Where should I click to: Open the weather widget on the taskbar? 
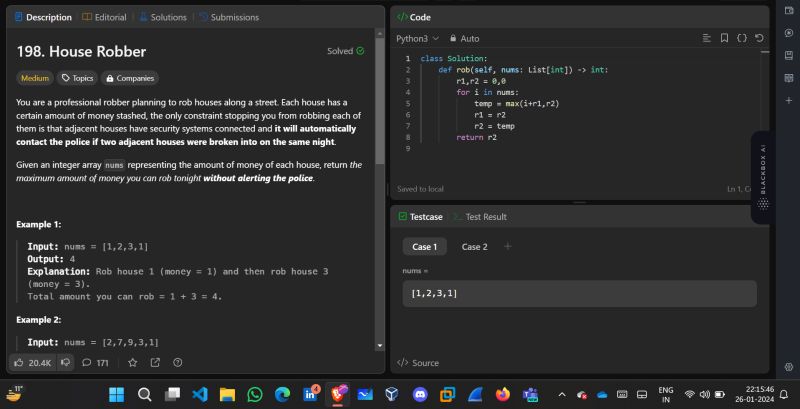click(15, 394)
